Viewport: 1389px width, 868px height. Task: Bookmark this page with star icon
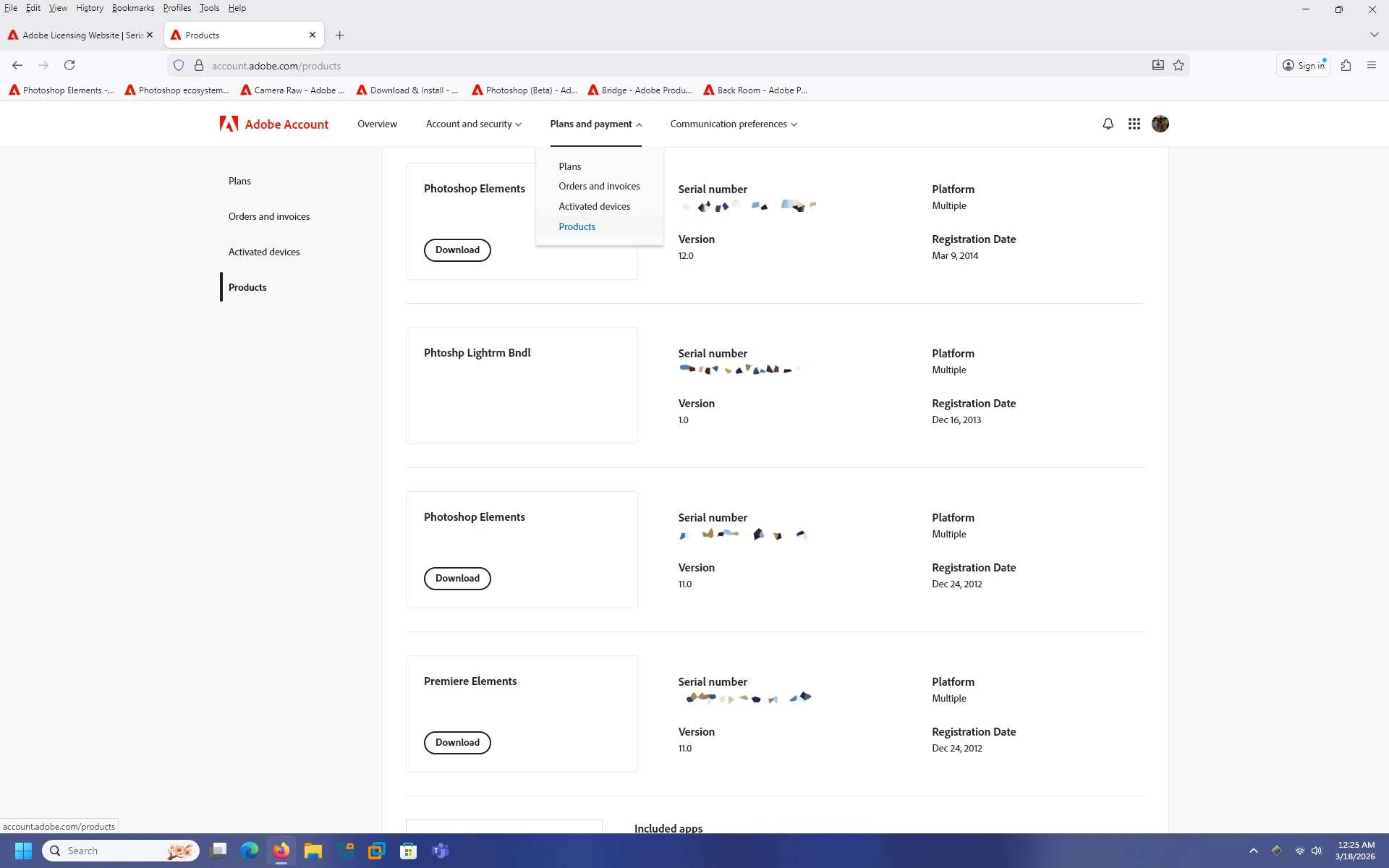click(x=1178, y=65)
